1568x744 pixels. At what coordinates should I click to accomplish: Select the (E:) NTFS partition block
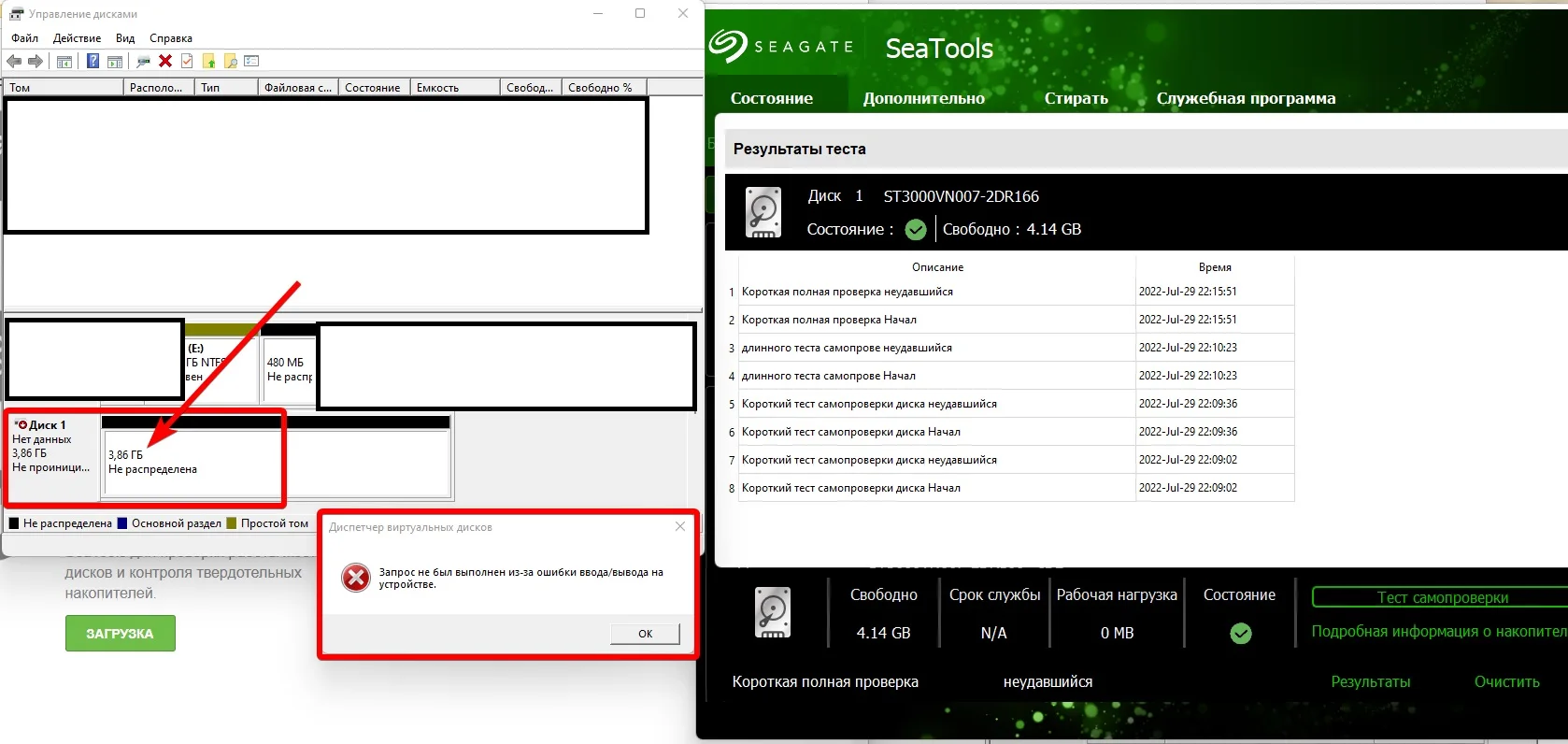pyautogui.click(x=222, y=364)
